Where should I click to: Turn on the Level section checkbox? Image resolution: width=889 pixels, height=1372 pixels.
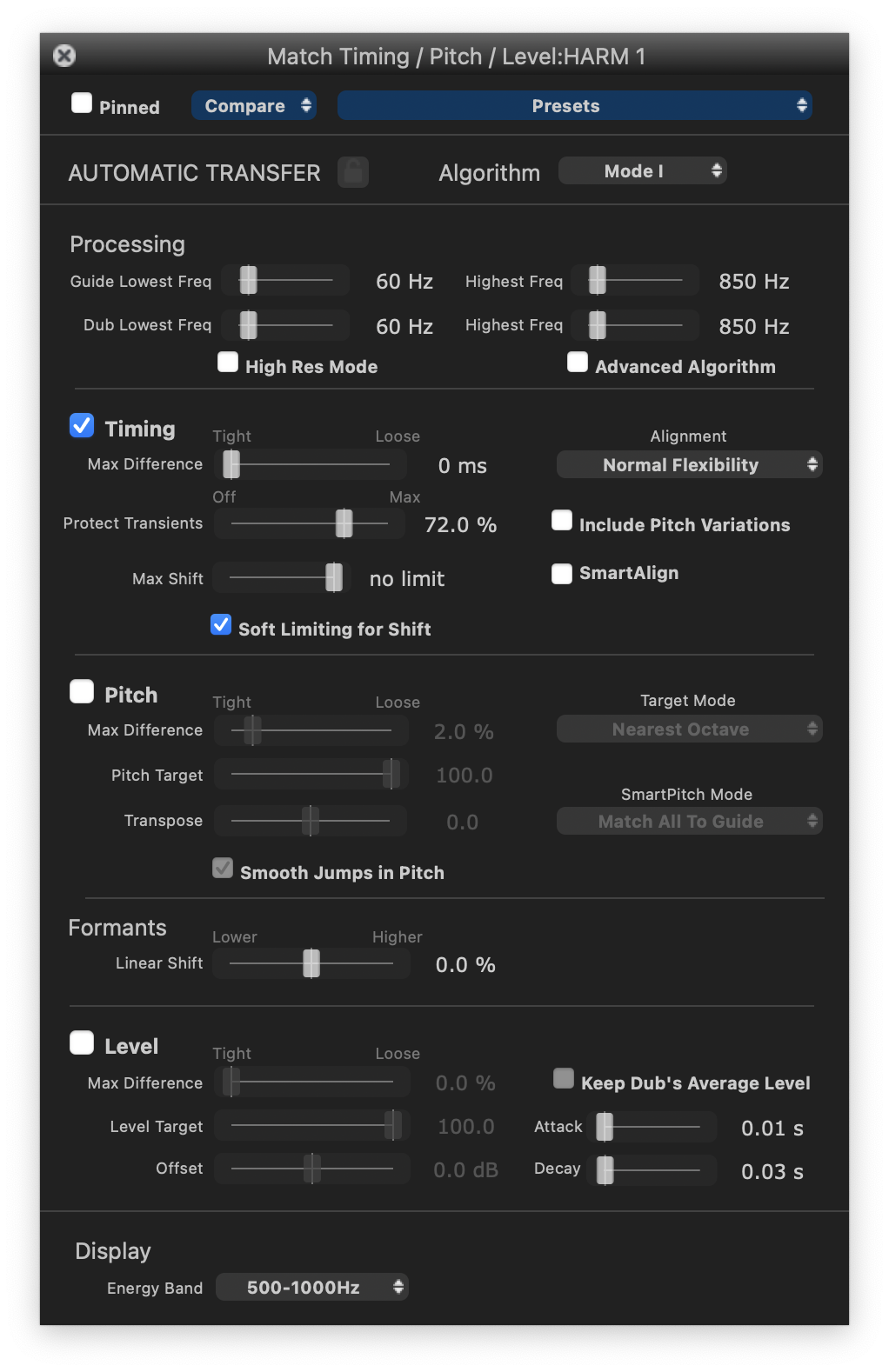[82, 1043]
